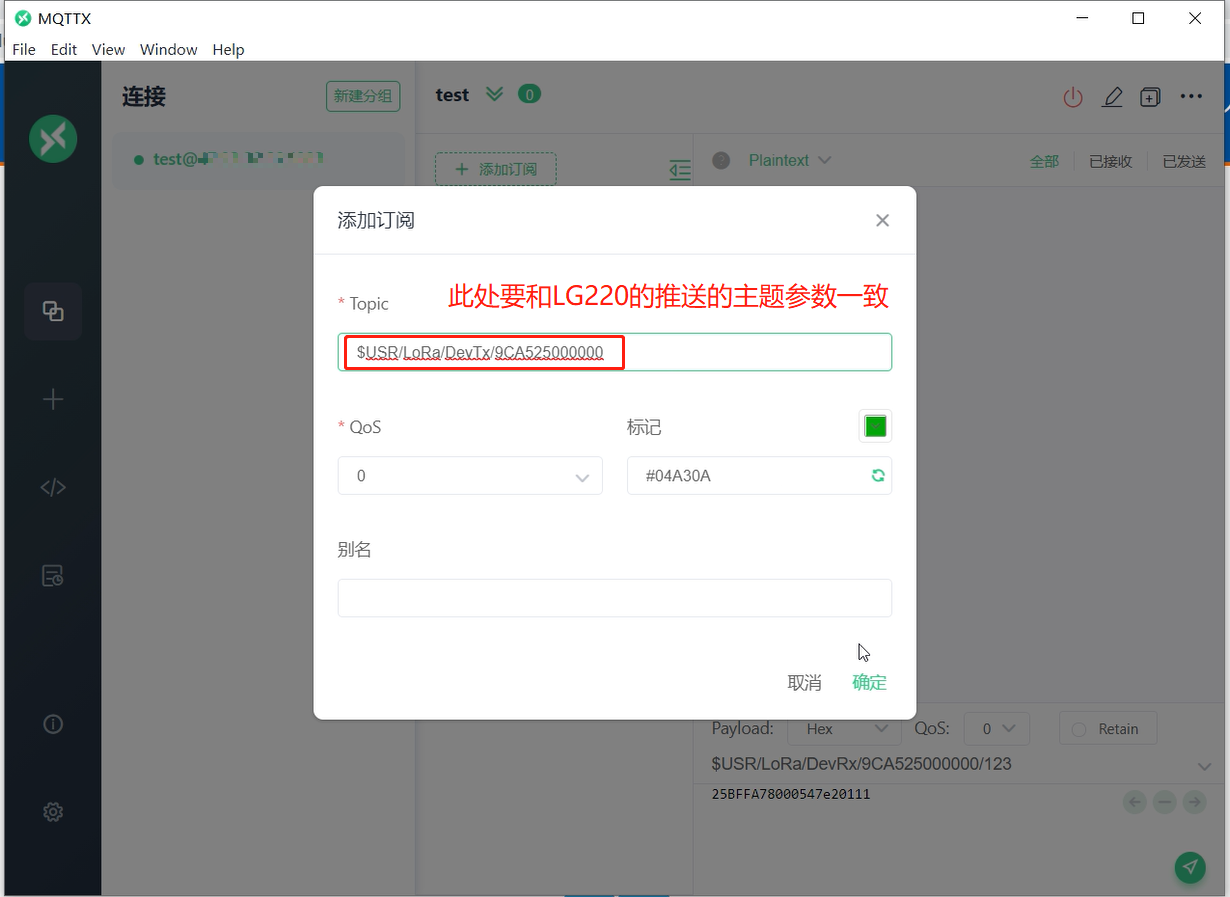Click the 取消 cancel button
Viewport: 1230px width, 897px height.
tap(804, 682)
